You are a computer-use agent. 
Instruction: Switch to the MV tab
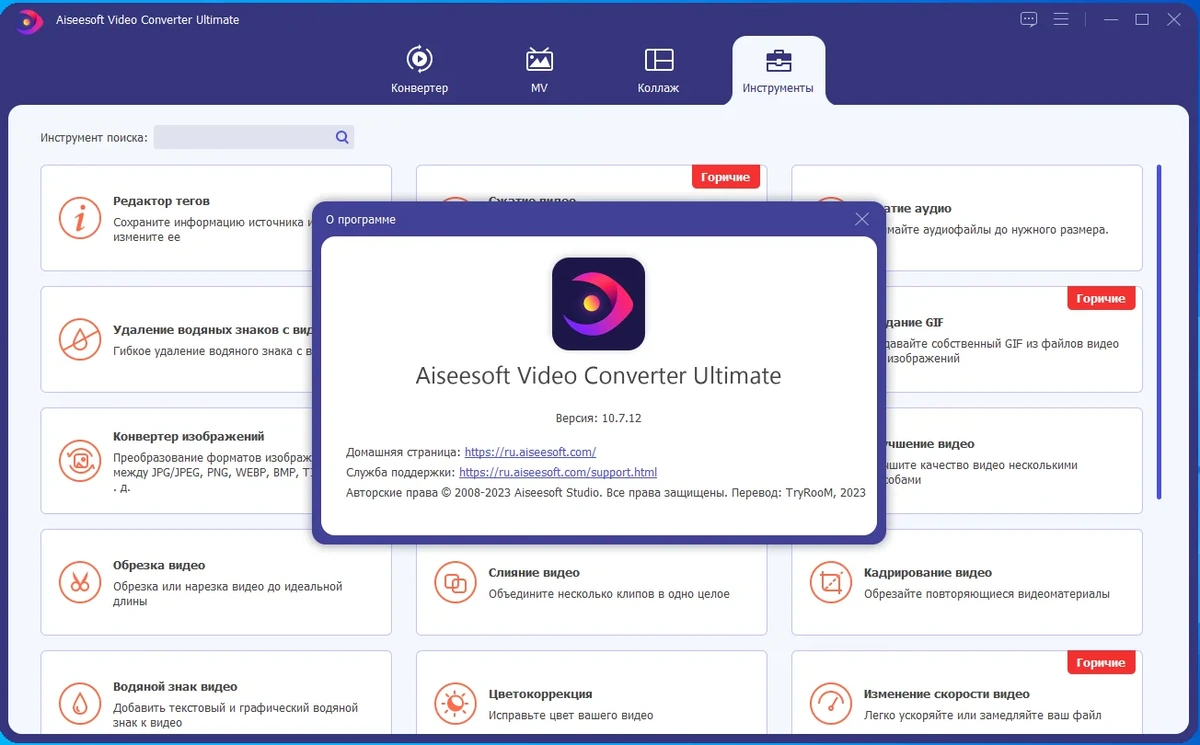click(539, 69)
